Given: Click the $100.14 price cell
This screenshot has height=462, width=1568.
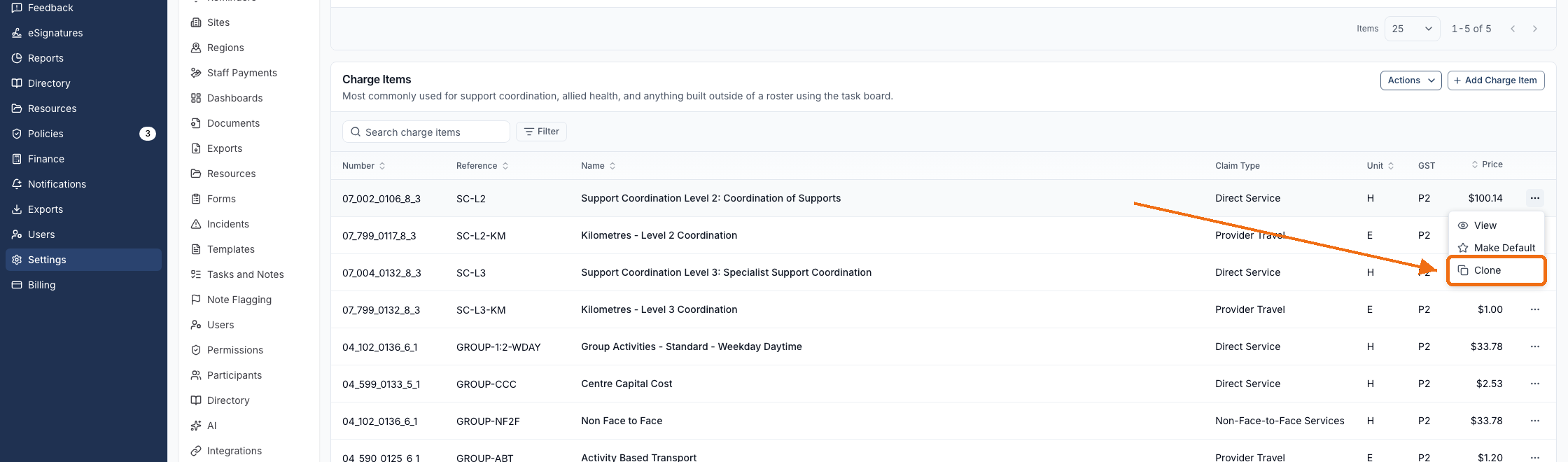Looking at the screenshot, I should [x=1485, y=198].
